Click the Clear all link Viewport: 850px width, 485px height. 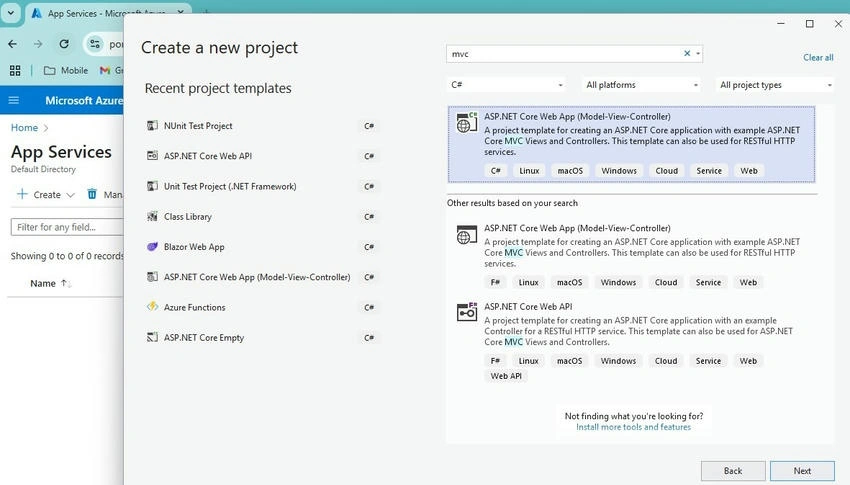point(818,57)
